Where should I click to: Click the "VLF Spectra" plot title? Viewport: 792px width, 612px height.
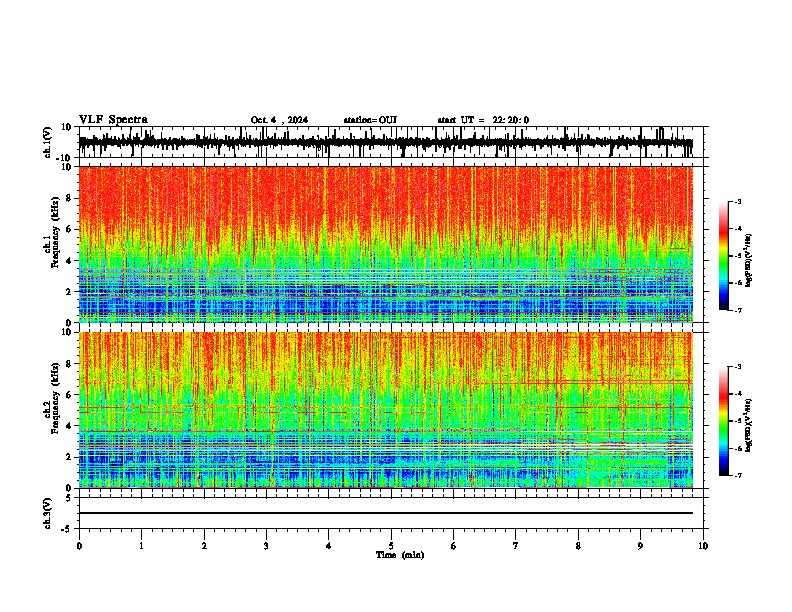click(x=113, y=120)
